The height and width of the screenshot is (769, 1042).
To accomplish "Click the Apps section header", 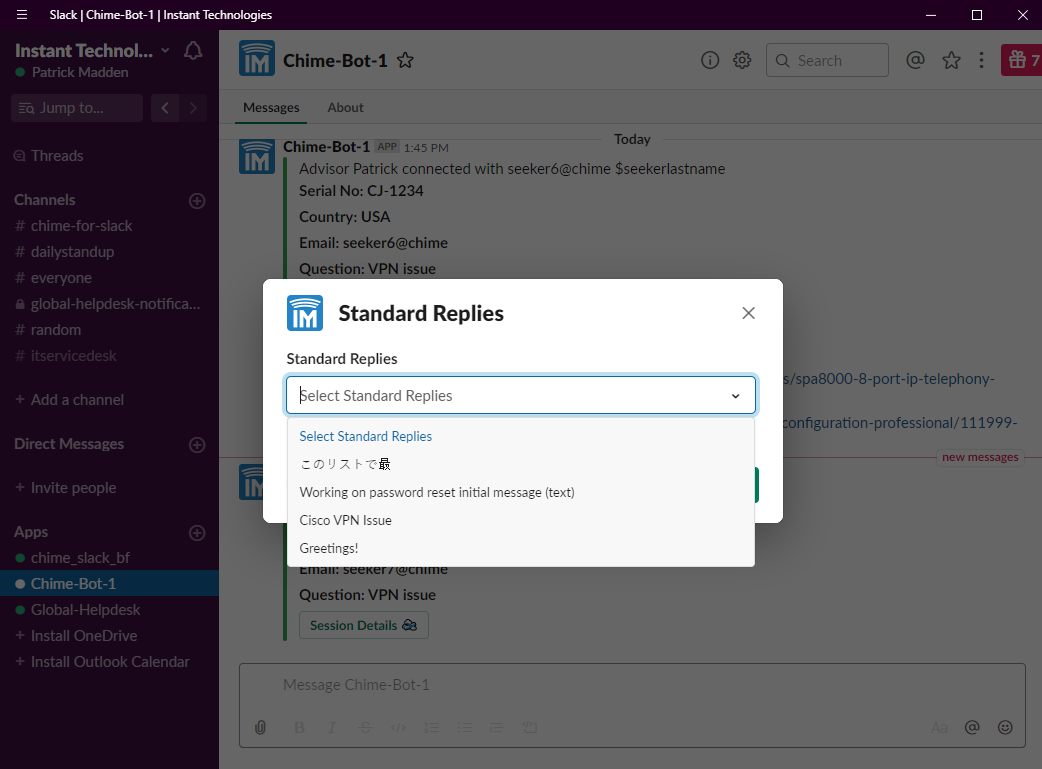I will pyautogui.click(x=31, y=532).
